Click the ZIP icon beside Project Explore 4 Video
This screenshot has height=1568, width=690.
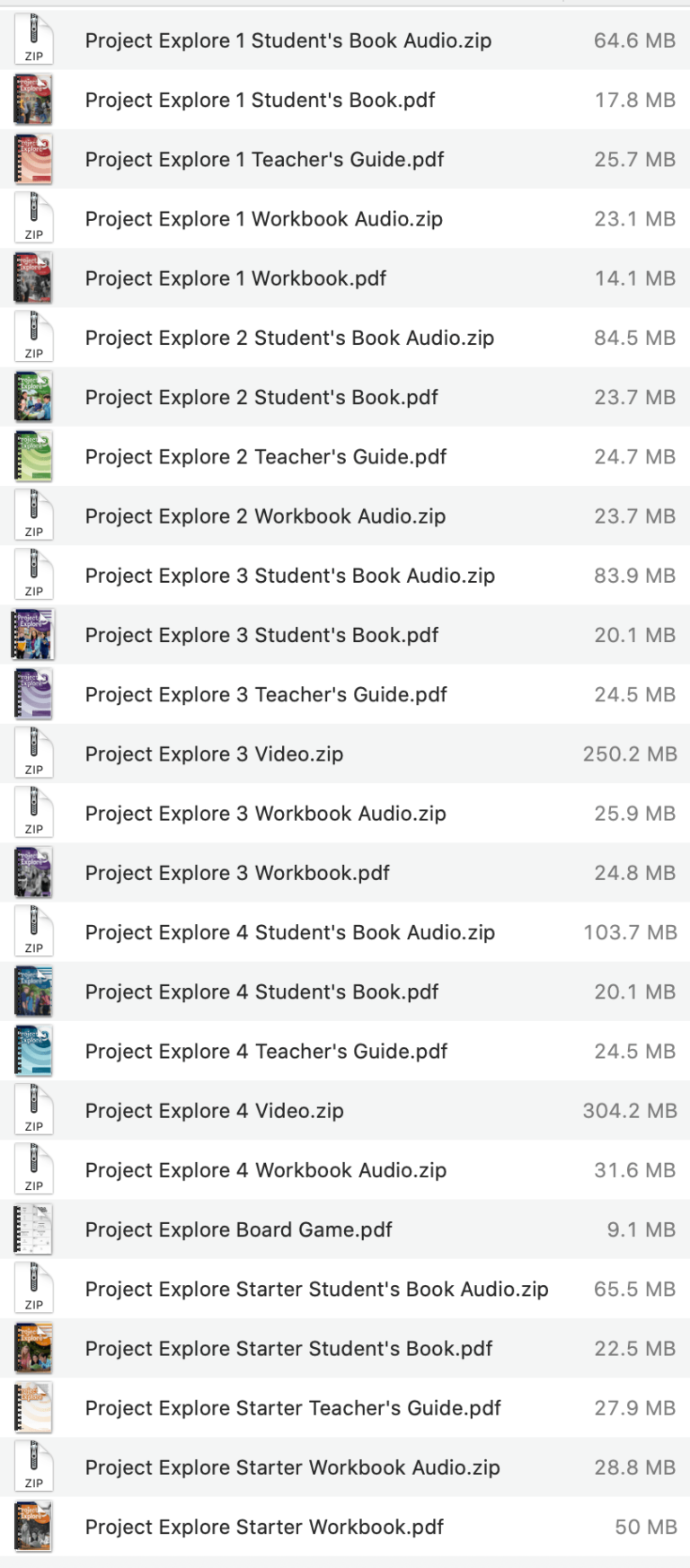pyautogui.click(x=33, y=1110)
